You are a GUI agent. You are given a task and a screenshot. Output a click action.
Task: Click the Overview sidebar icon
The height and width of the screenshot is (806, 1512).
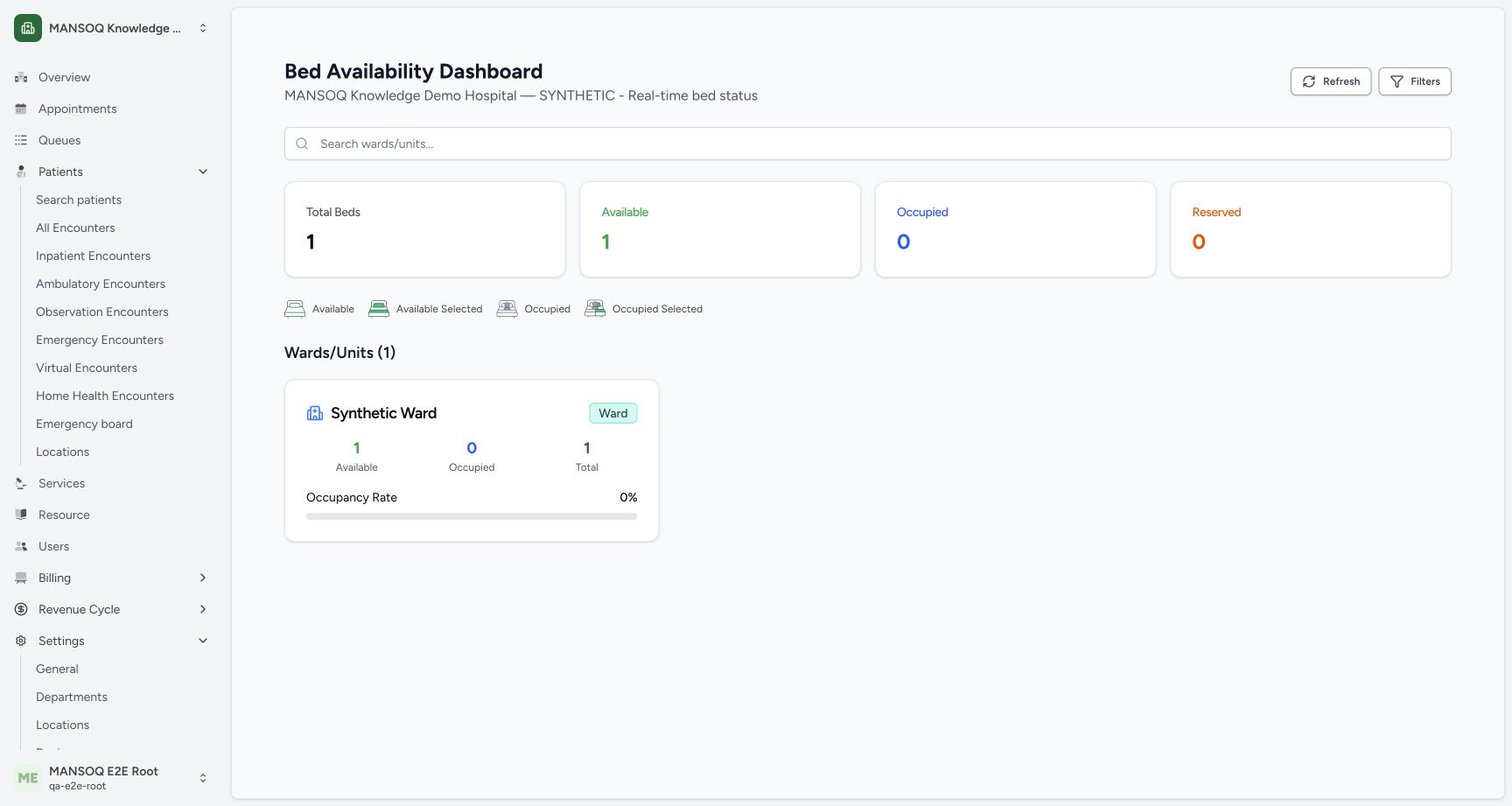[x=21, y=77]
